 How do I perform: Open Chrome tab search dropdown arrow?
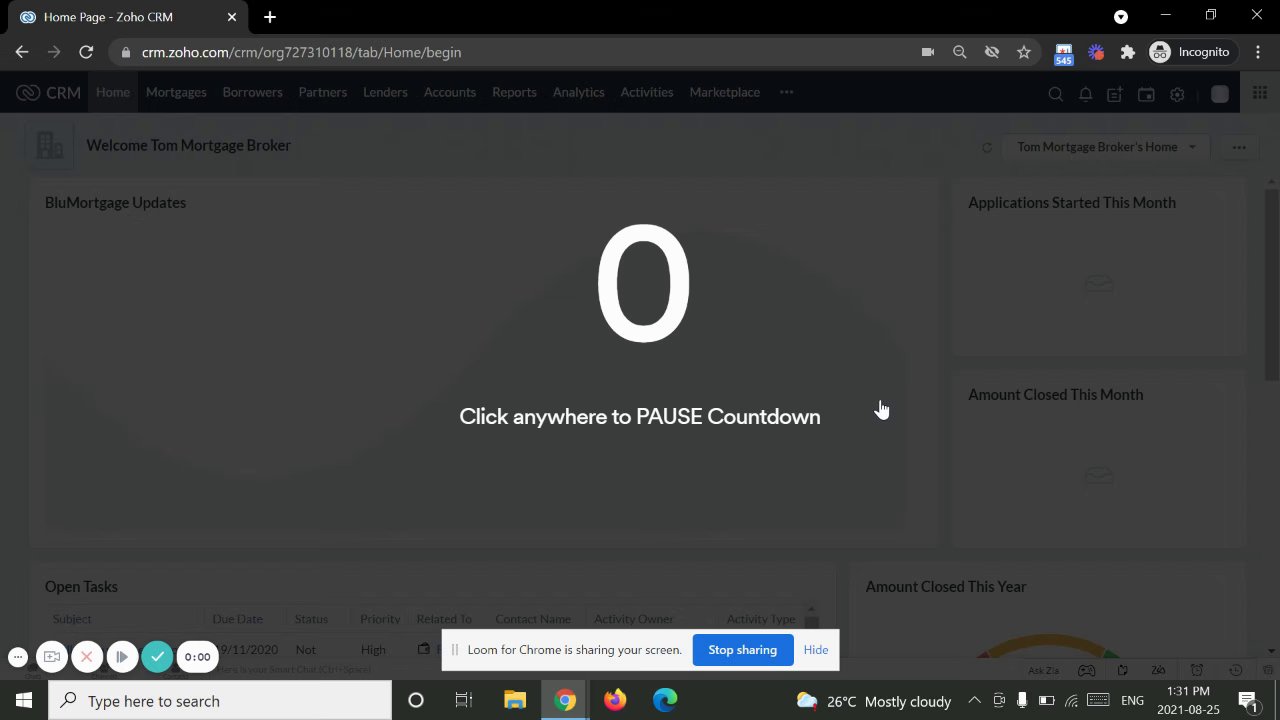(x=1121, y=17)
